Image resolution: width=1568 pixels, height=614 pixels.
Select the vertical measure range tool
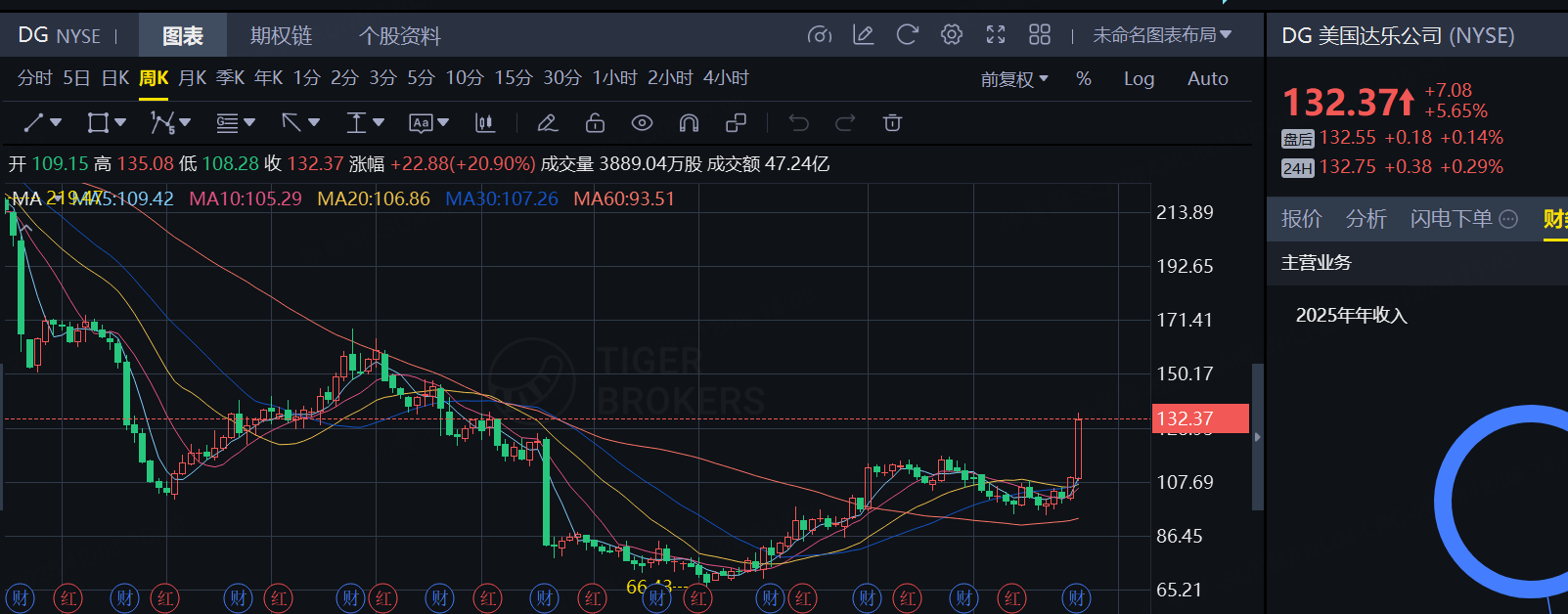click(x=356, y=123)
